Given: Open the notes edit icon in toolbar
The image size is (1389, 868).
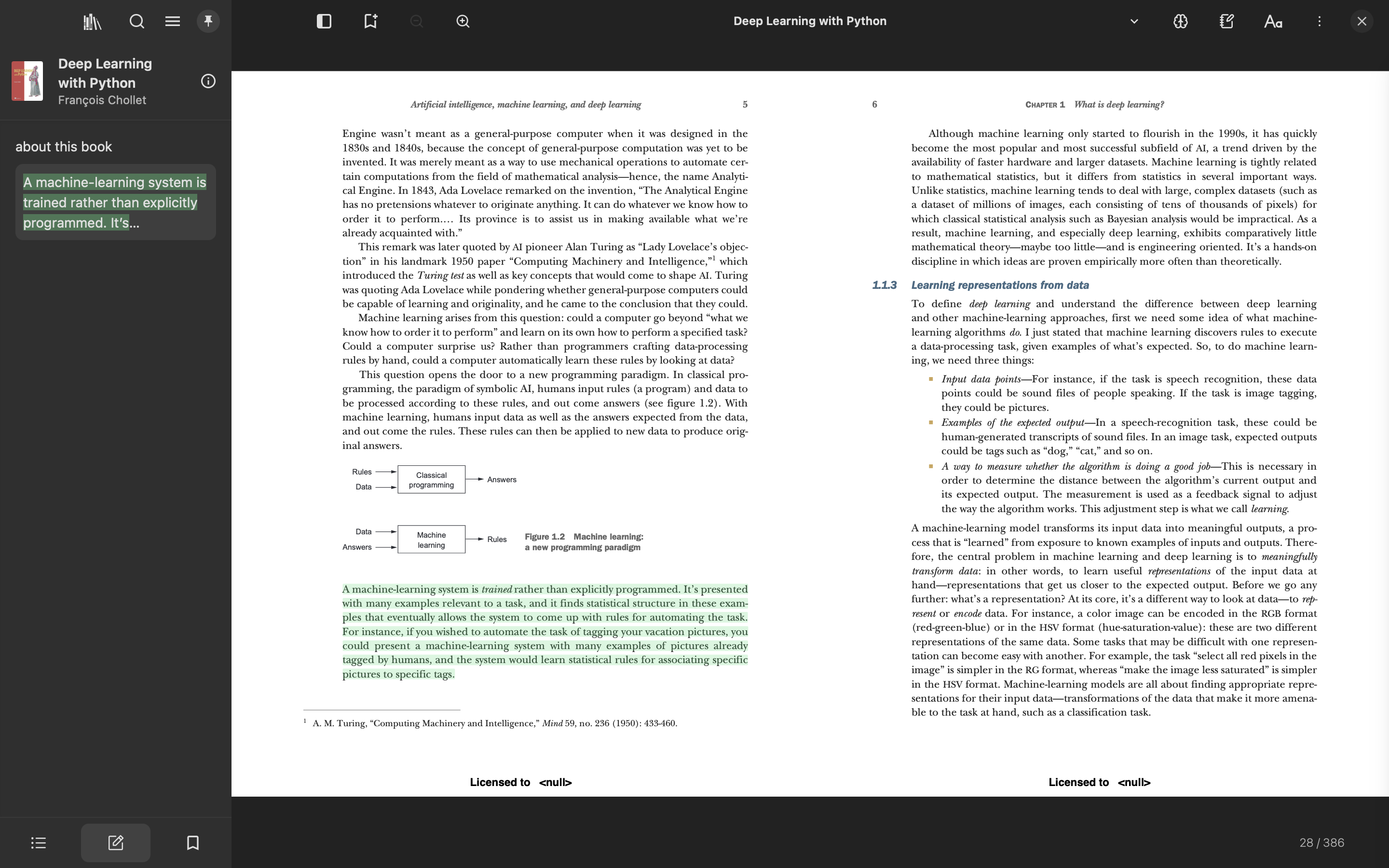Looking at the screenshot, I should pos(1226,22).
